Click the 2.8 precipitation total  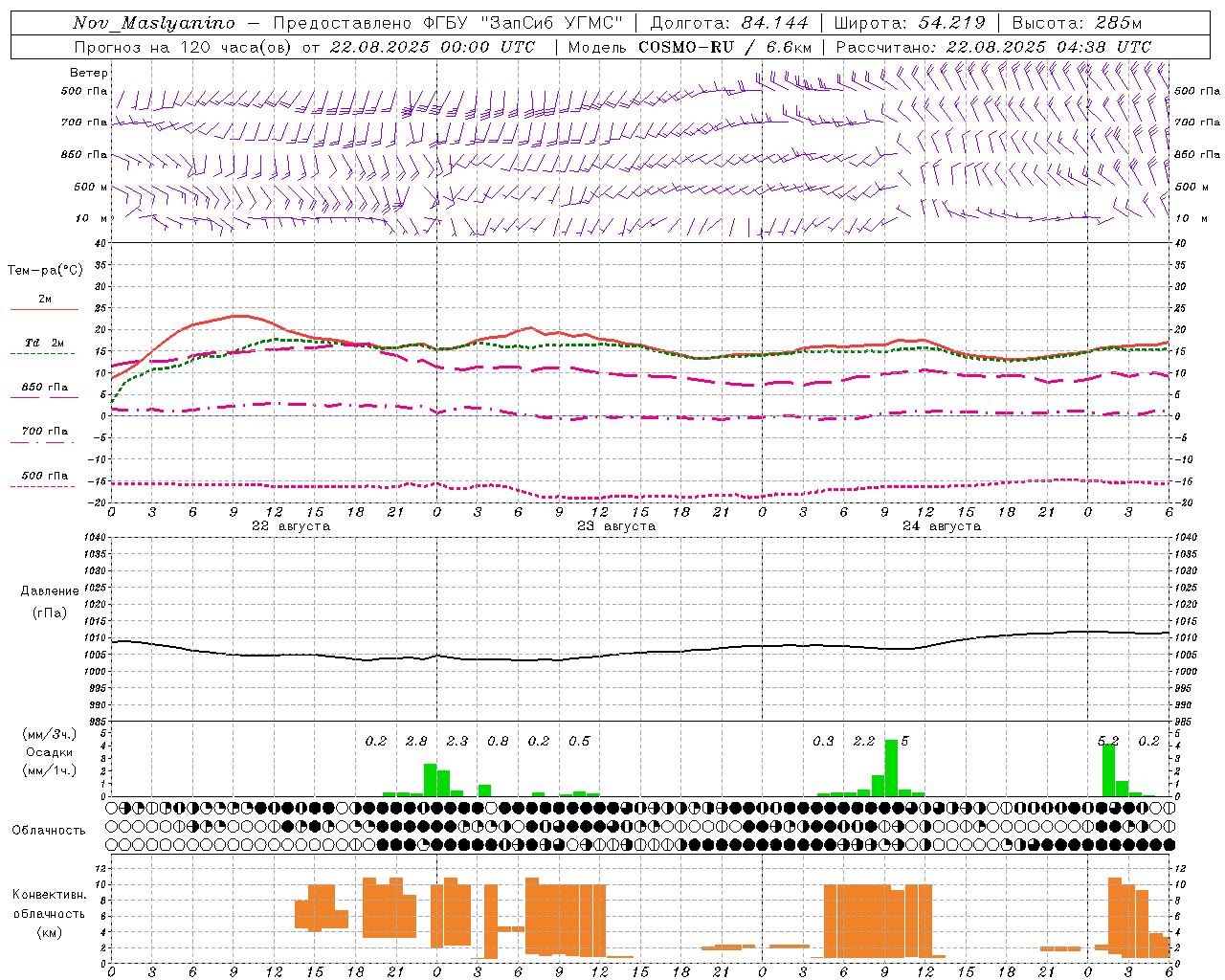(416, 742)
